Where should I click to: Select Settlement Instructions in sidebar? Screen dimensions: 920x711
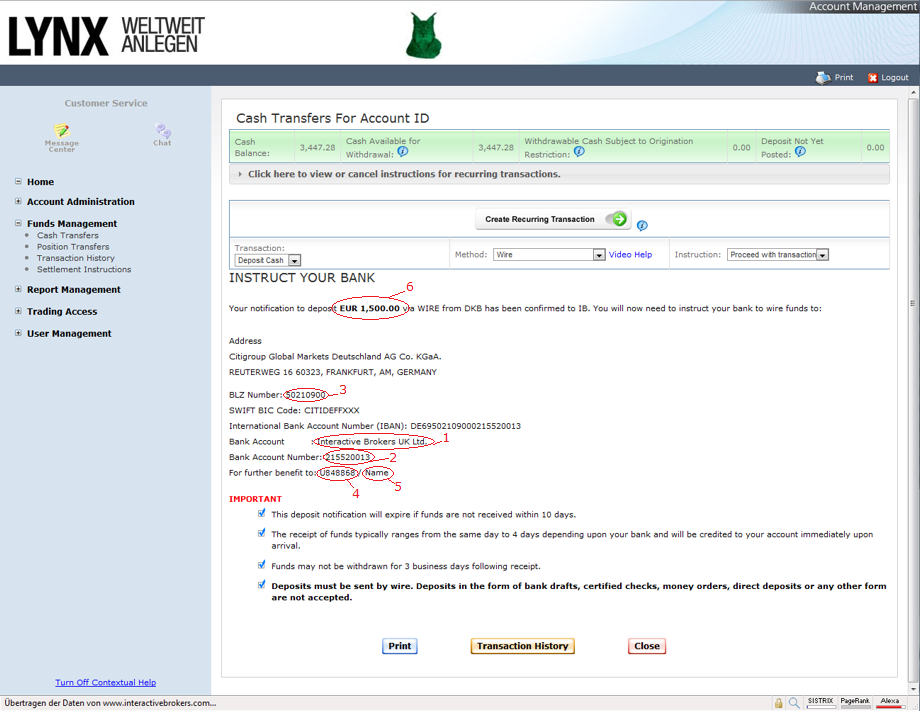[84, 269]
